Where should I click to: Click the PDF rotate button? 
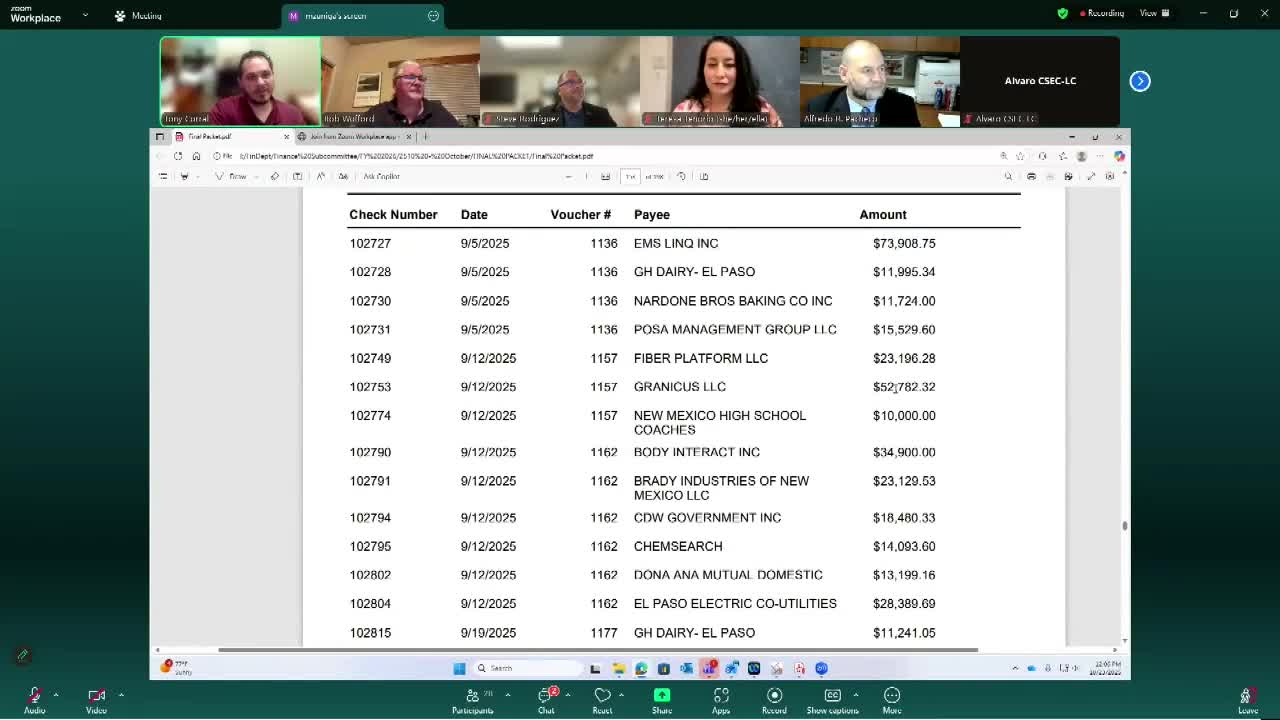coord(681,176)
